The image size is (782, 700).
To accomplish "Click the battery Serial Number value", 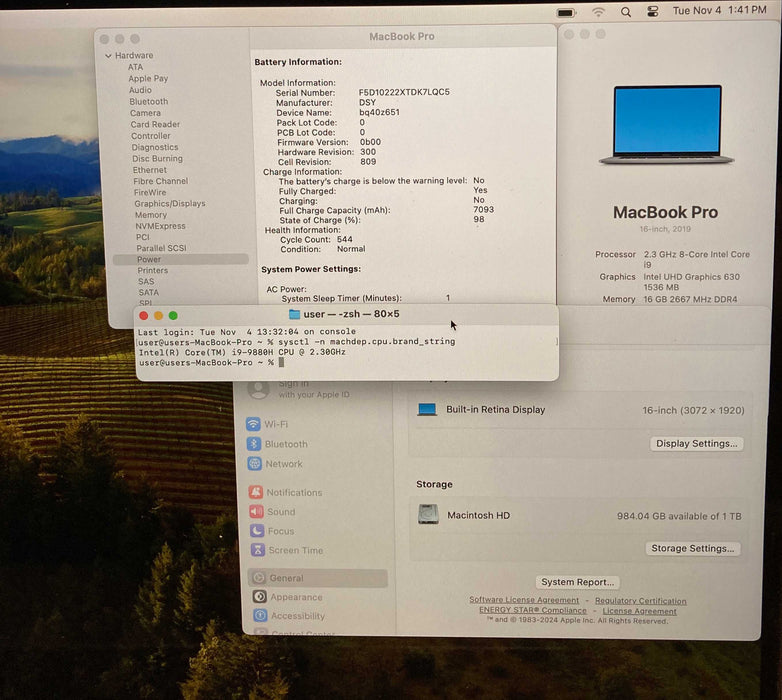I will (x=404, y=92).
